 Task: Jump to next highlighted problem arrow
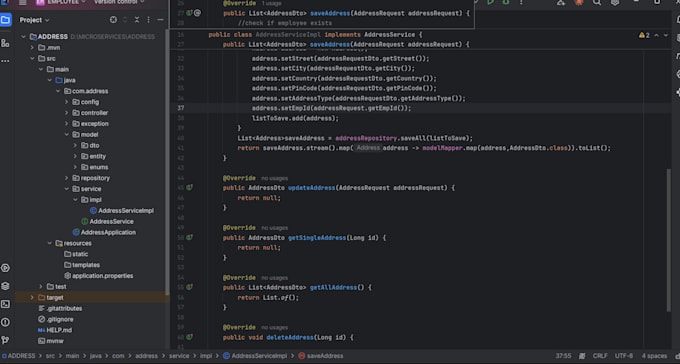point(666,35)
